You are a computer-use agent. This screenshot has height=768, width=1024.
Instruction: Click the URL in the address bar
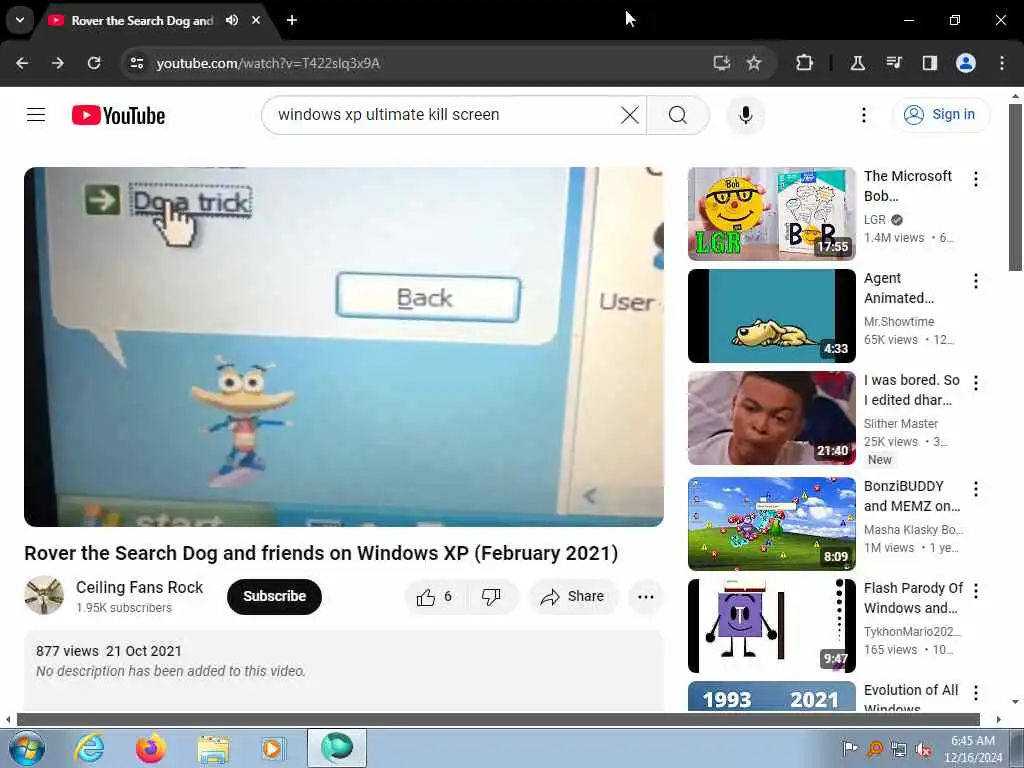pyautogui.click(x=268, y=63)
